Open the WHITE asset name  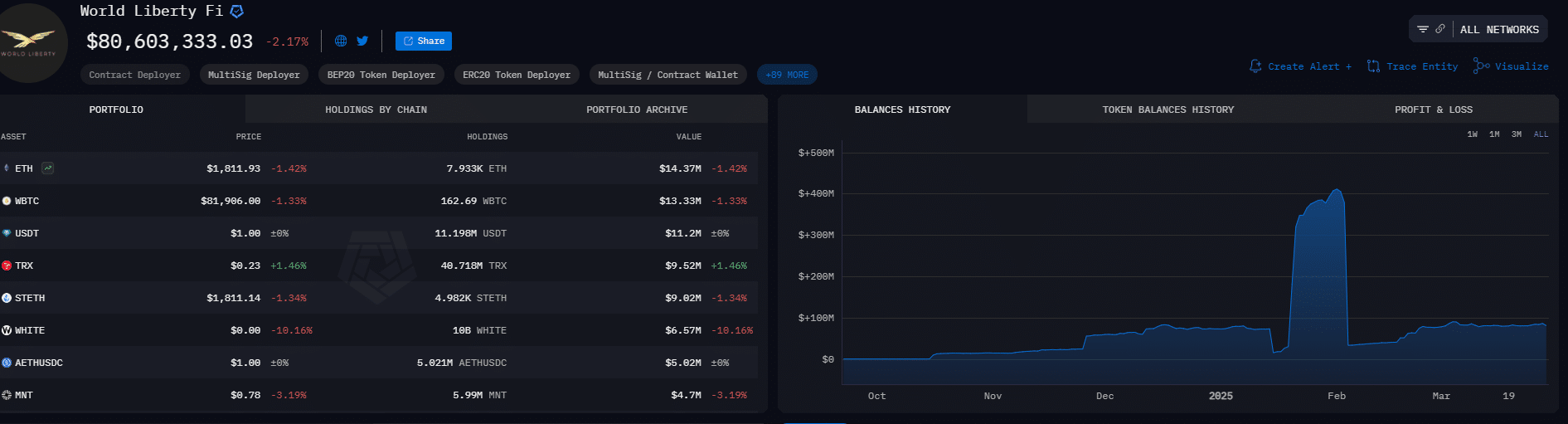[30, 330]
